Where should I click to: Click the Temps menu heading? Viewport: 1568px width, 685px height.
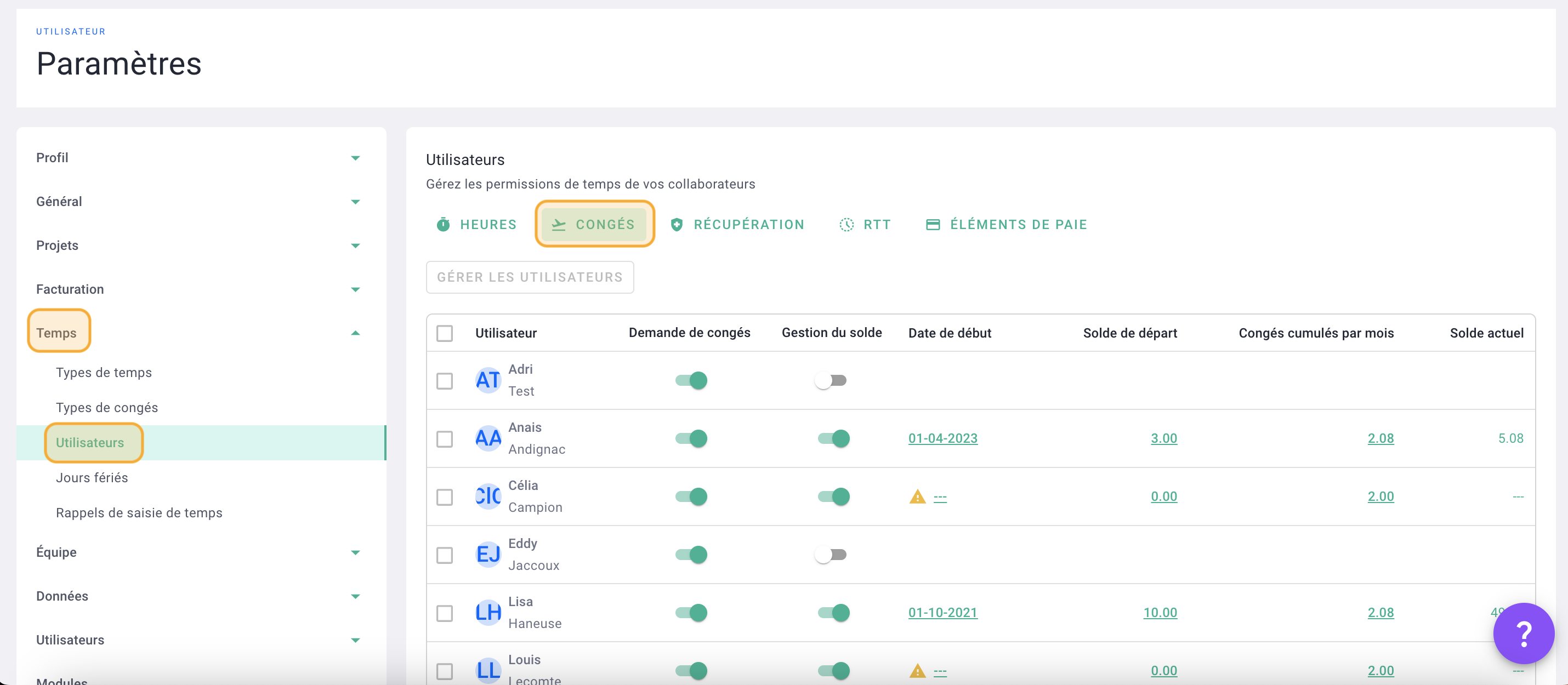coord(56,333)
